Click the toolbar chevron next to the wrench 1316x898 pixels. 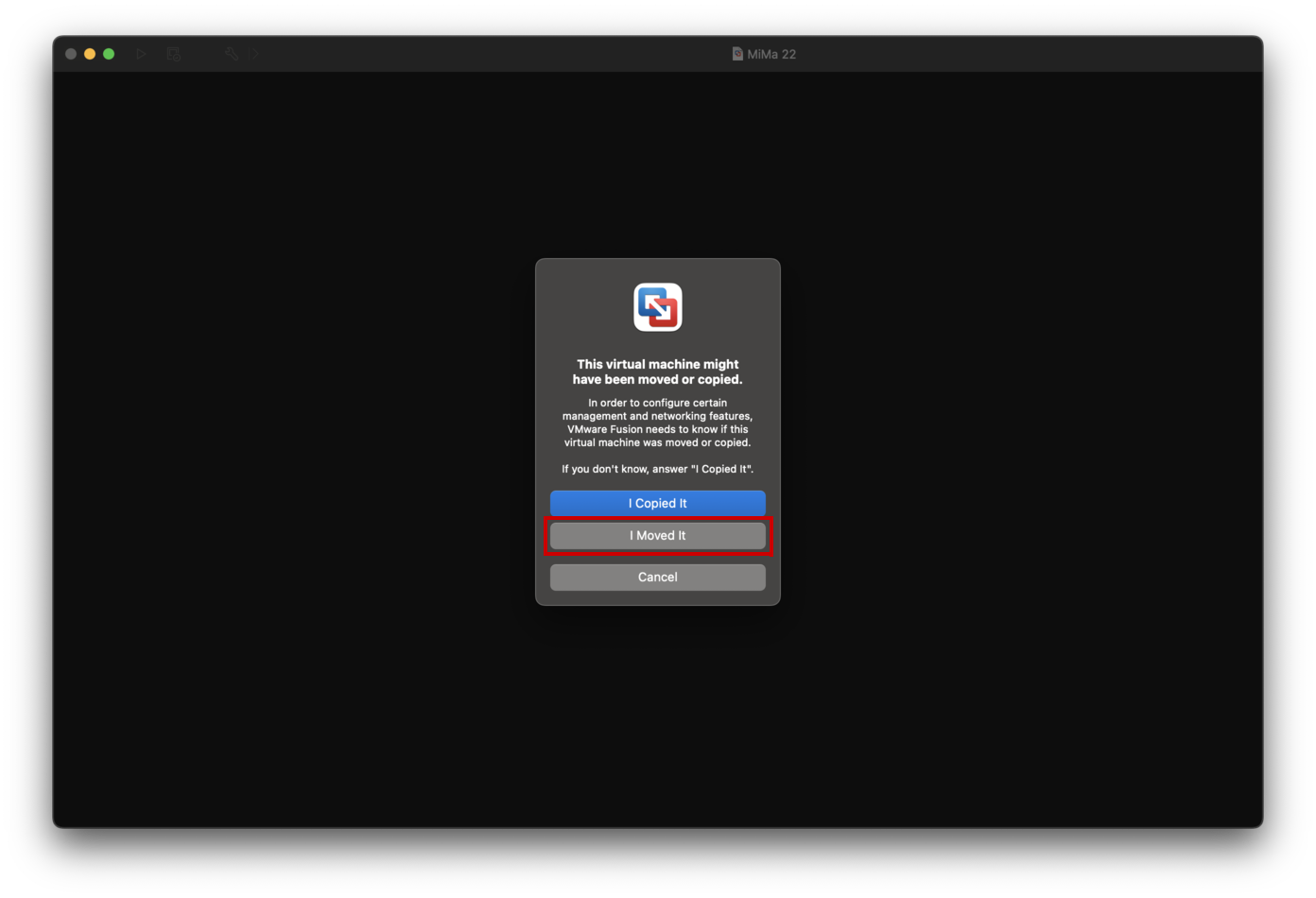click(x=254, y=54)
